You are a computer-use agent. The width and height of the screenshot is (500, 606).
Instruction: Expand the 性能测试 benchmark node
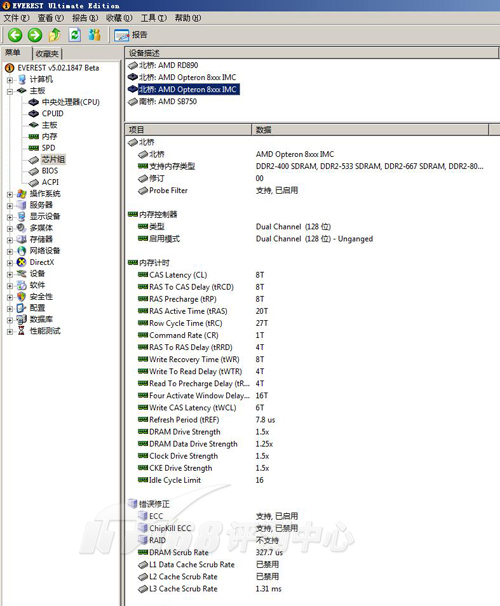(x=10, y=331)
